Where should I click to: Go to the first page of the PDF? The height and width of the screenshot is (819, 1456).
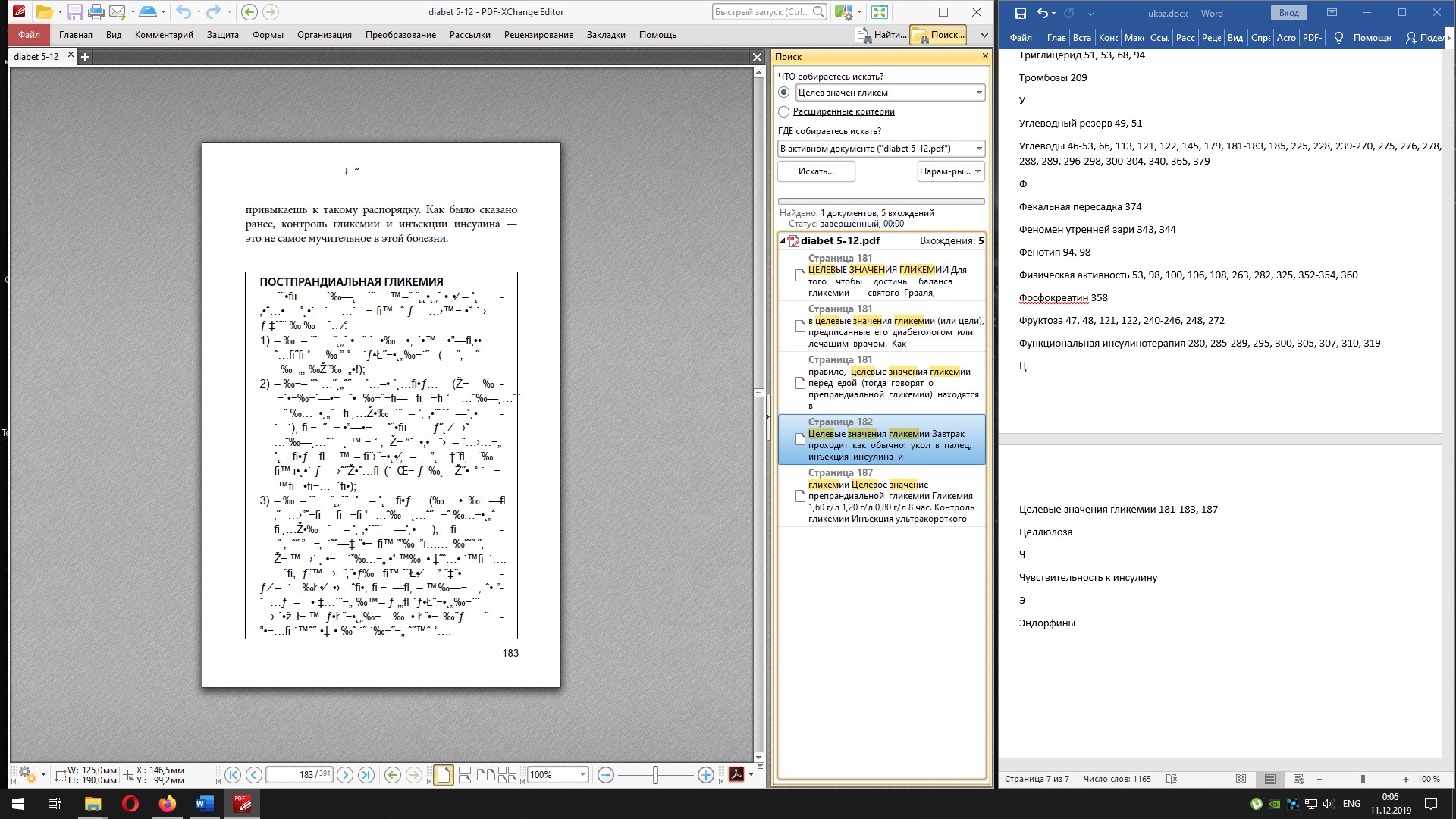click(233, 774)
